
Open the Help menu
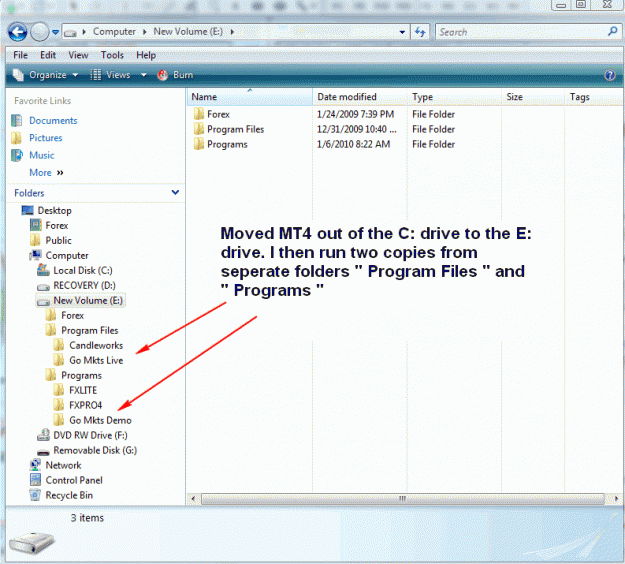click(146, 55)
